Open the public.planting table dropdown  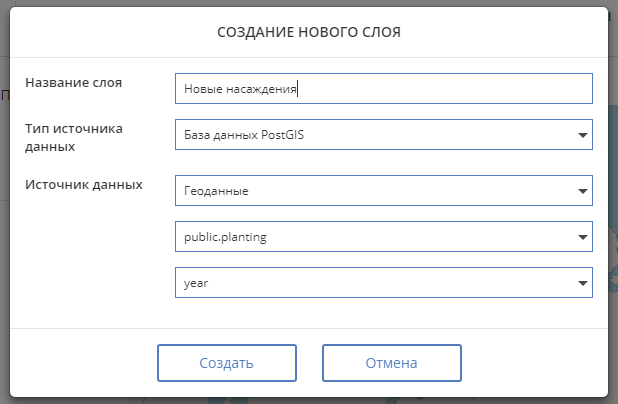click(383, 237)
